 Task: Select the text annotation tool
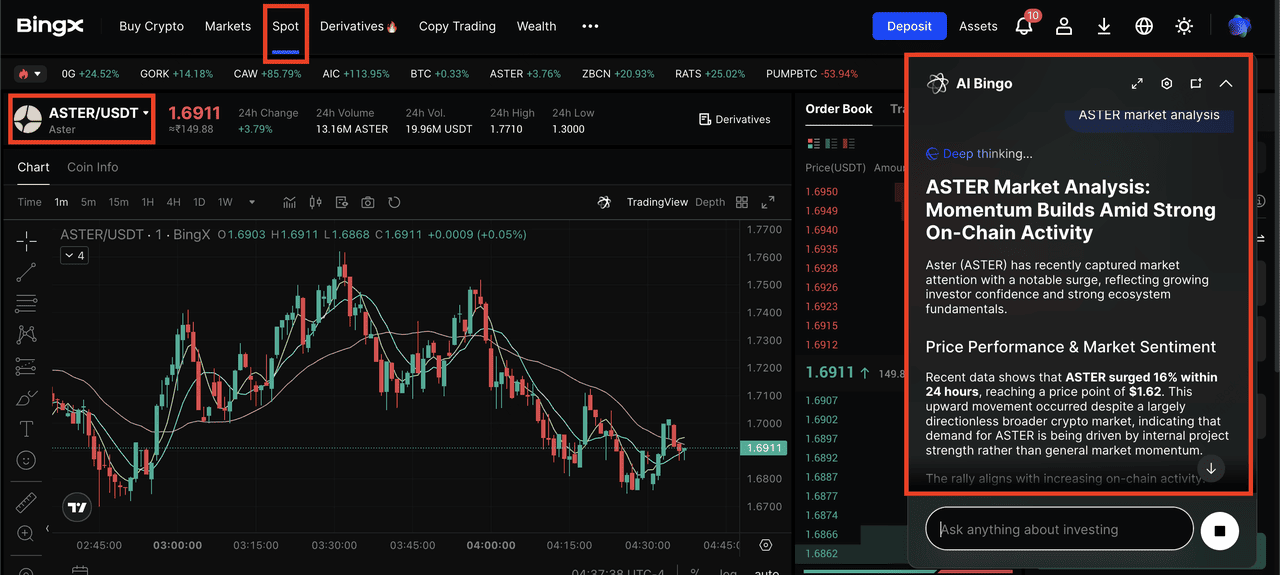pyautogui.click(x=27, y=428)
